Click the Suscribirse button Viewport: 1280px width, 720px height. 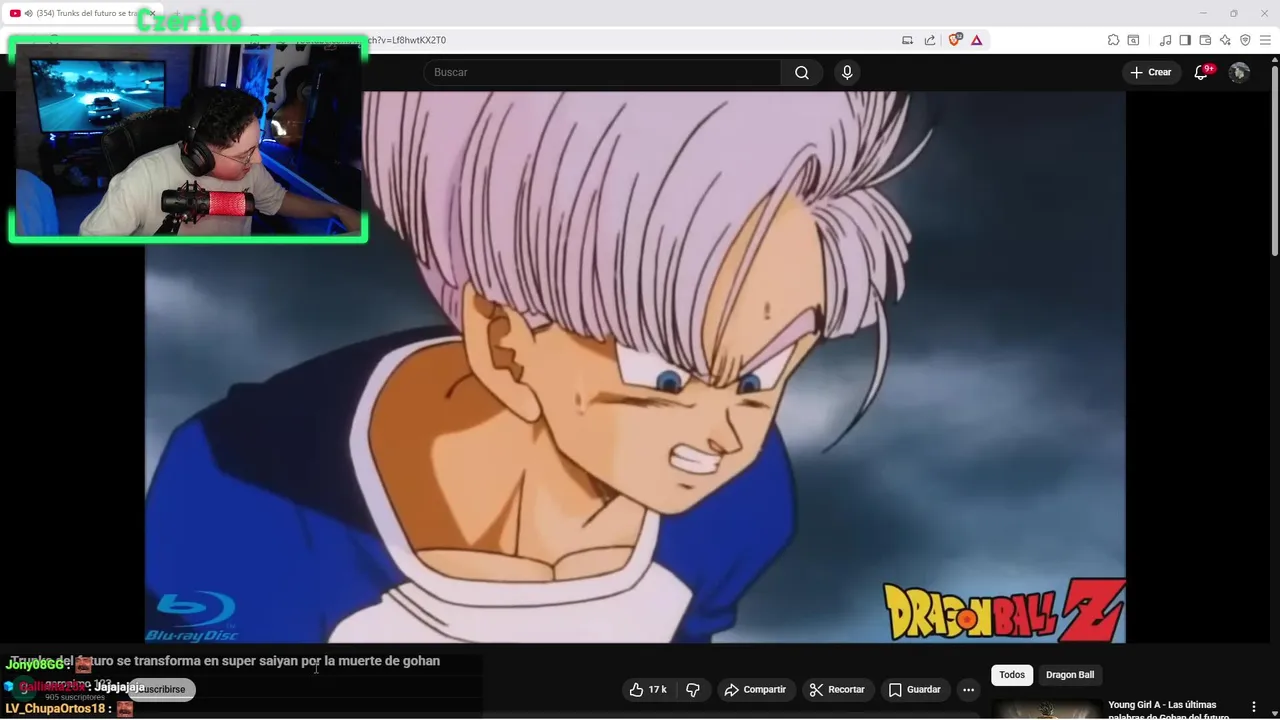(162, 689)
